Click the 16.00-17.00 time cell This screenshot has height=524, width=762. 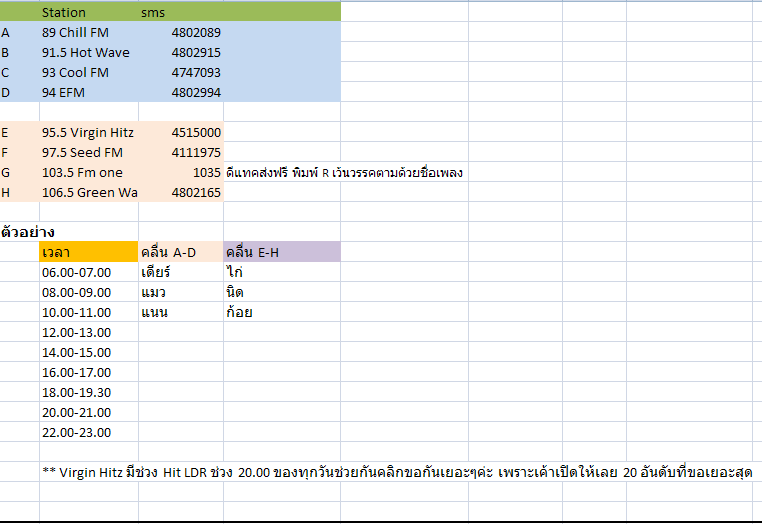tap(89, 372)
